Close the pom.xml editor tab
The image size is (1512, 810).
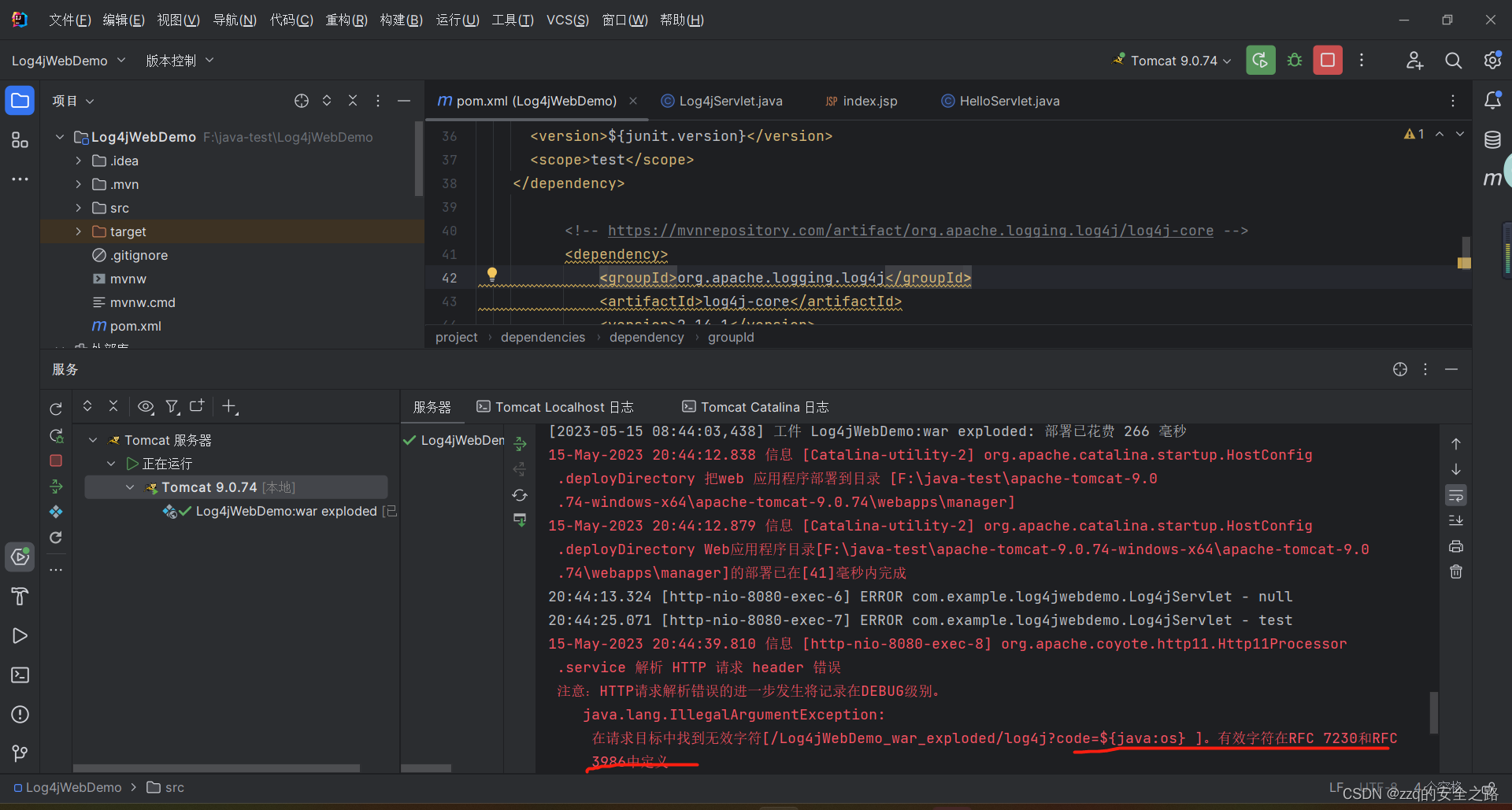click(x=633, y=101)
